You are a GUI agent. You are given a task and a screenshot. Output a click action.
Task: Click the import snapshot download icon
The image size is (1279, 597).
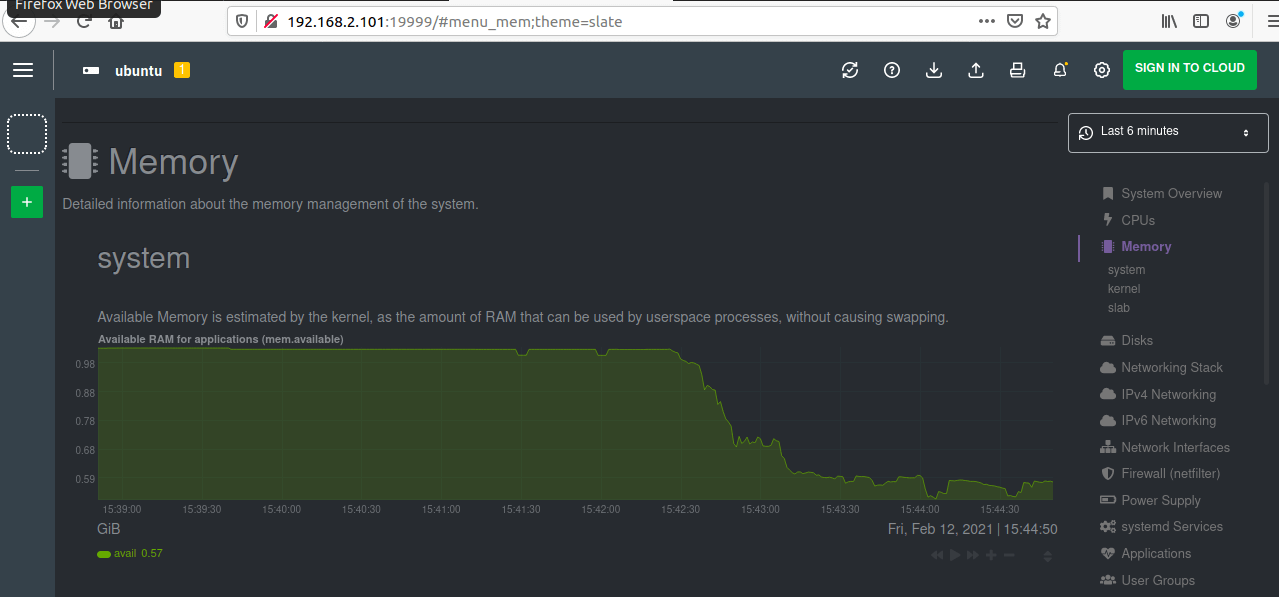(x=934, y=70)
